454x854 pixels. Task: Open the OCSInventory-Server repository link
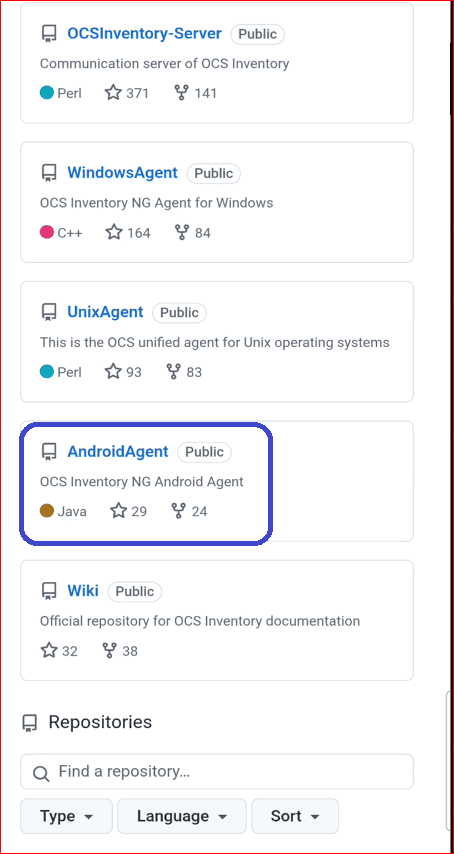[144, 34]
